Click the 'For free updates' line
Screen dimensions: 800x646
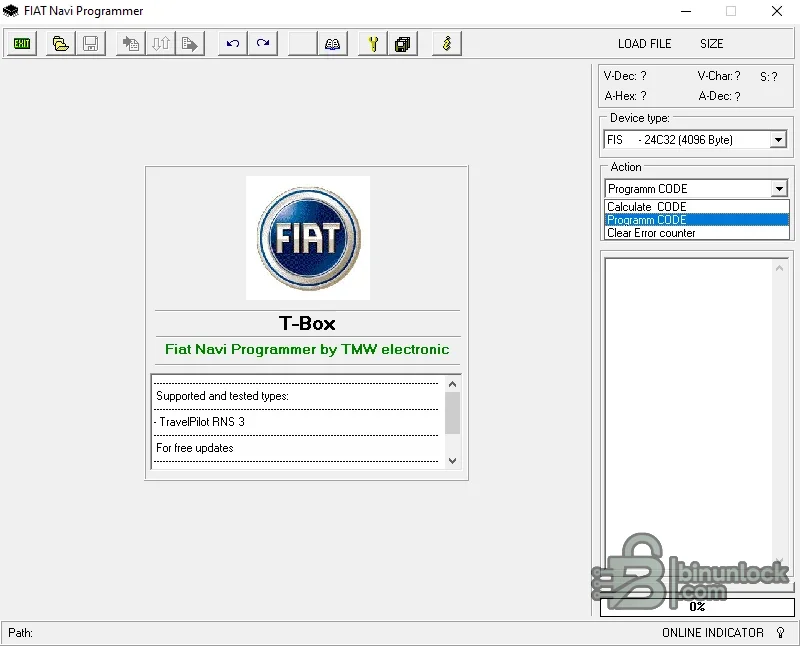pyautogui.click(x=195, y=448)
